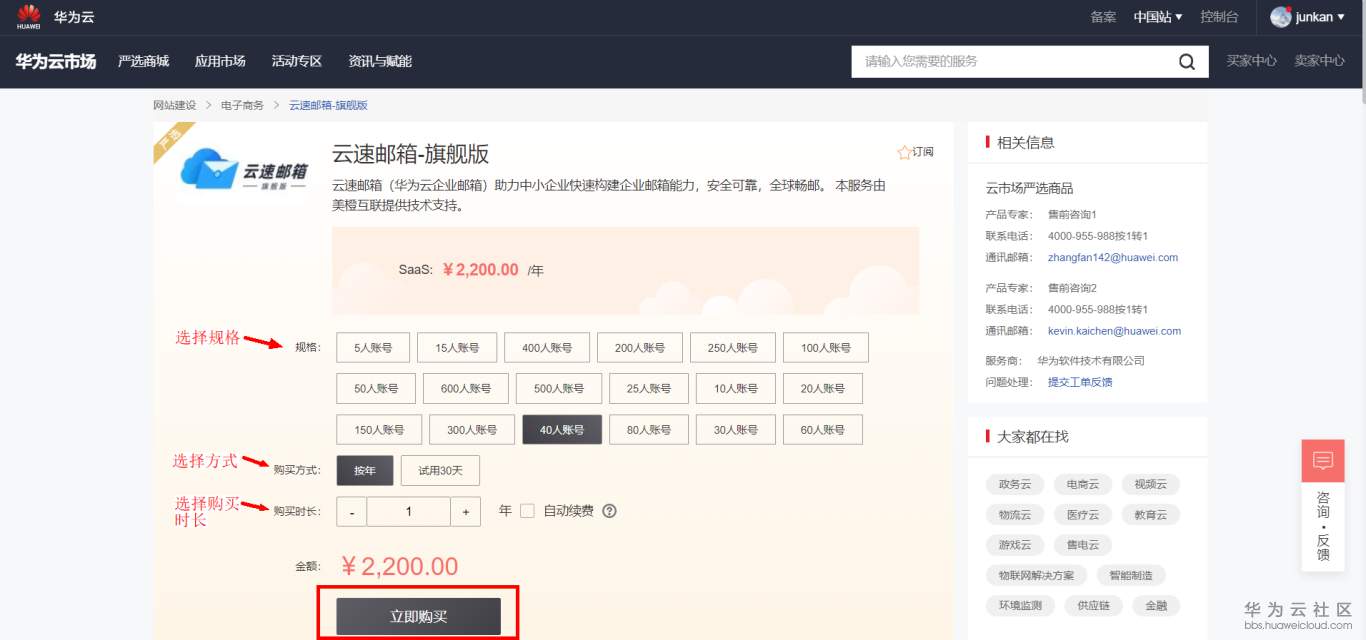The width and height of the screenshot is (1366, 640).
Task: Click the 网站建设 breadcrumb
Action: 175,105
